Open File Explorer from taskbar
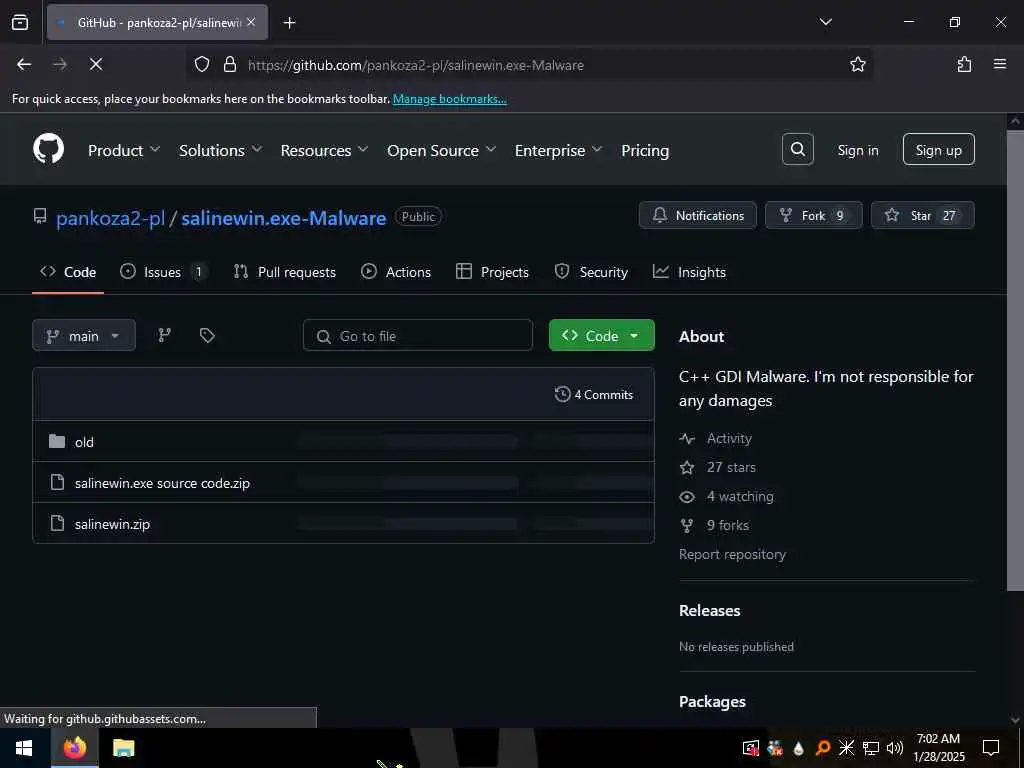The height and width of the screenshot is (768, 1024). [x=123, y=748]
